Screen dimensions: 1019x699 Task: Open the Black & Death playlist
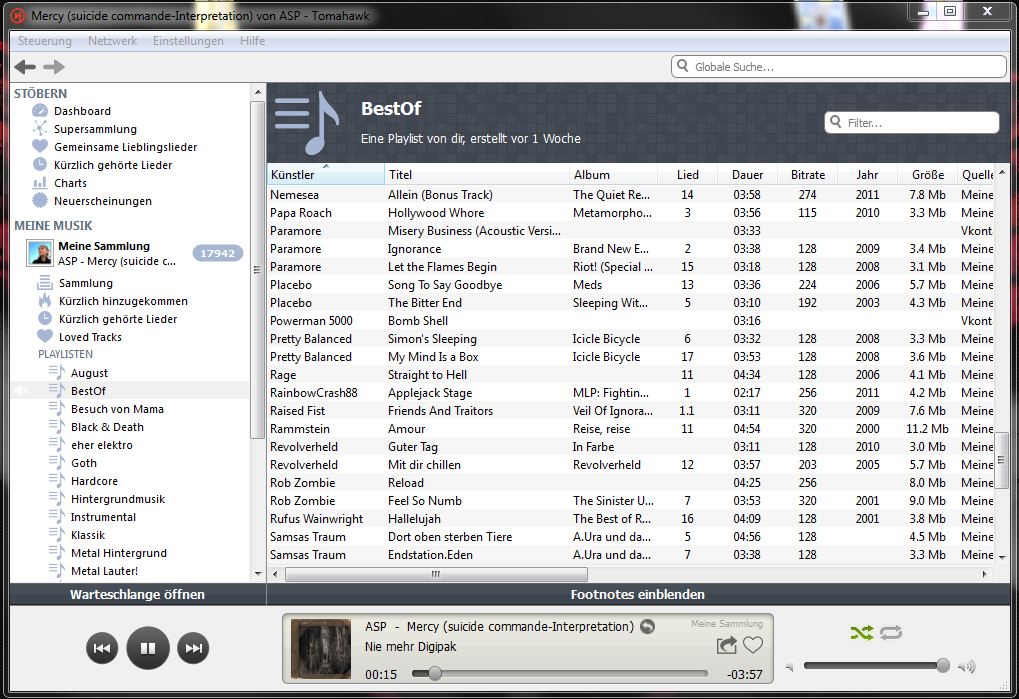(x=107, y=427)
